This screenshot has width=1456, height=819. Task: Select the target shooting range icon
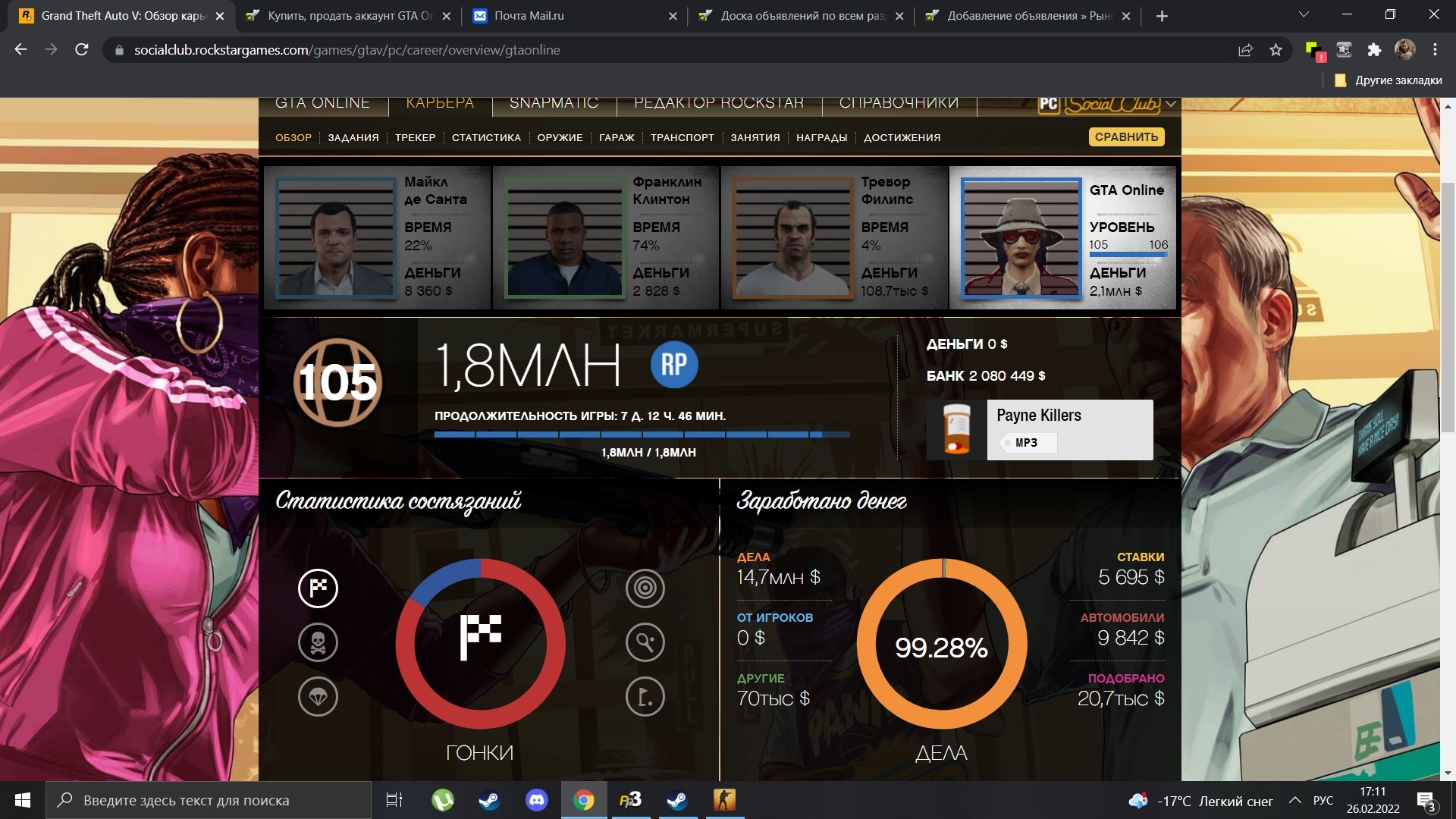(645, 588)
